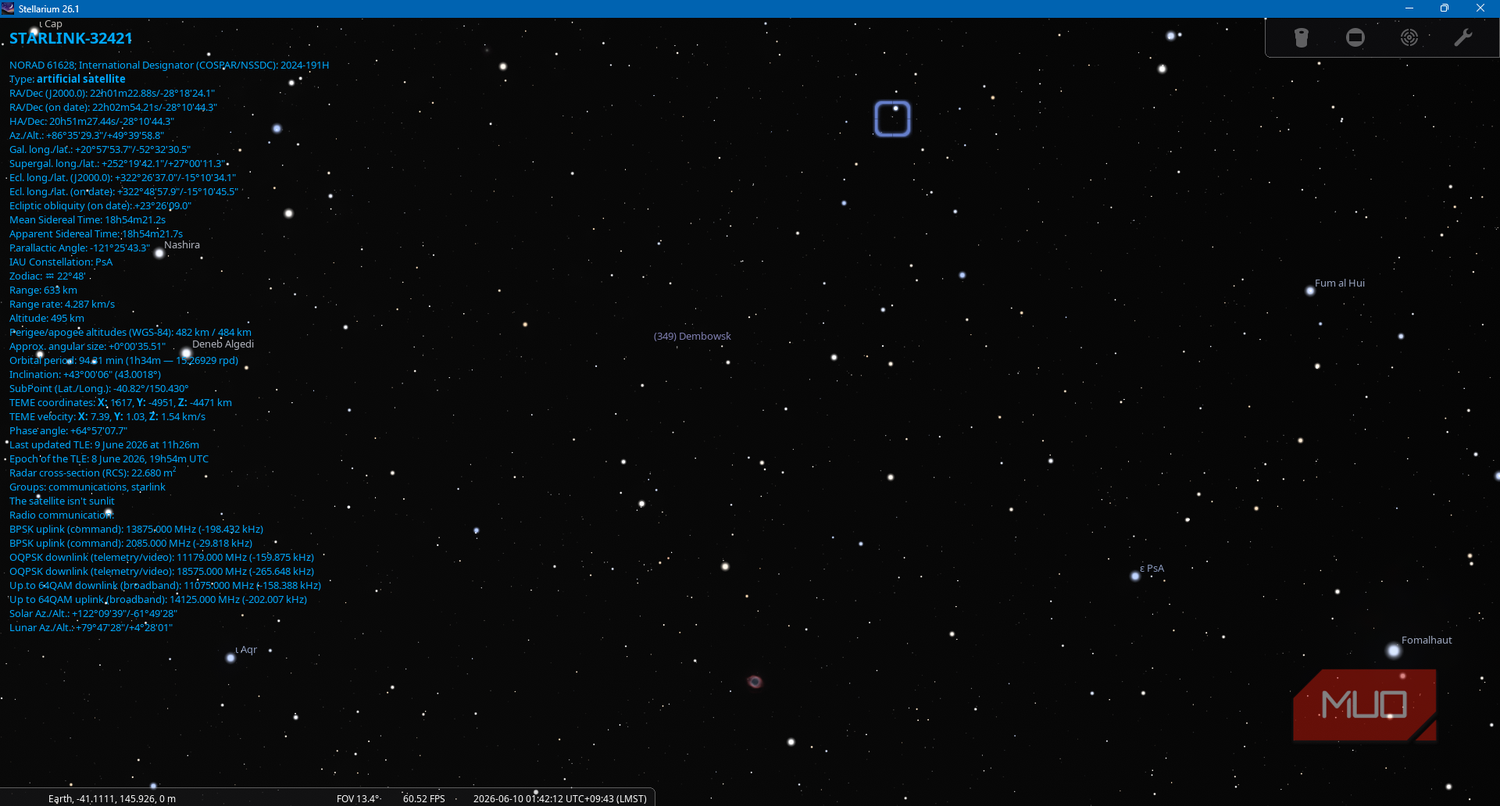Click the (349) Dembowsk asteroid label

click(692, 336)
